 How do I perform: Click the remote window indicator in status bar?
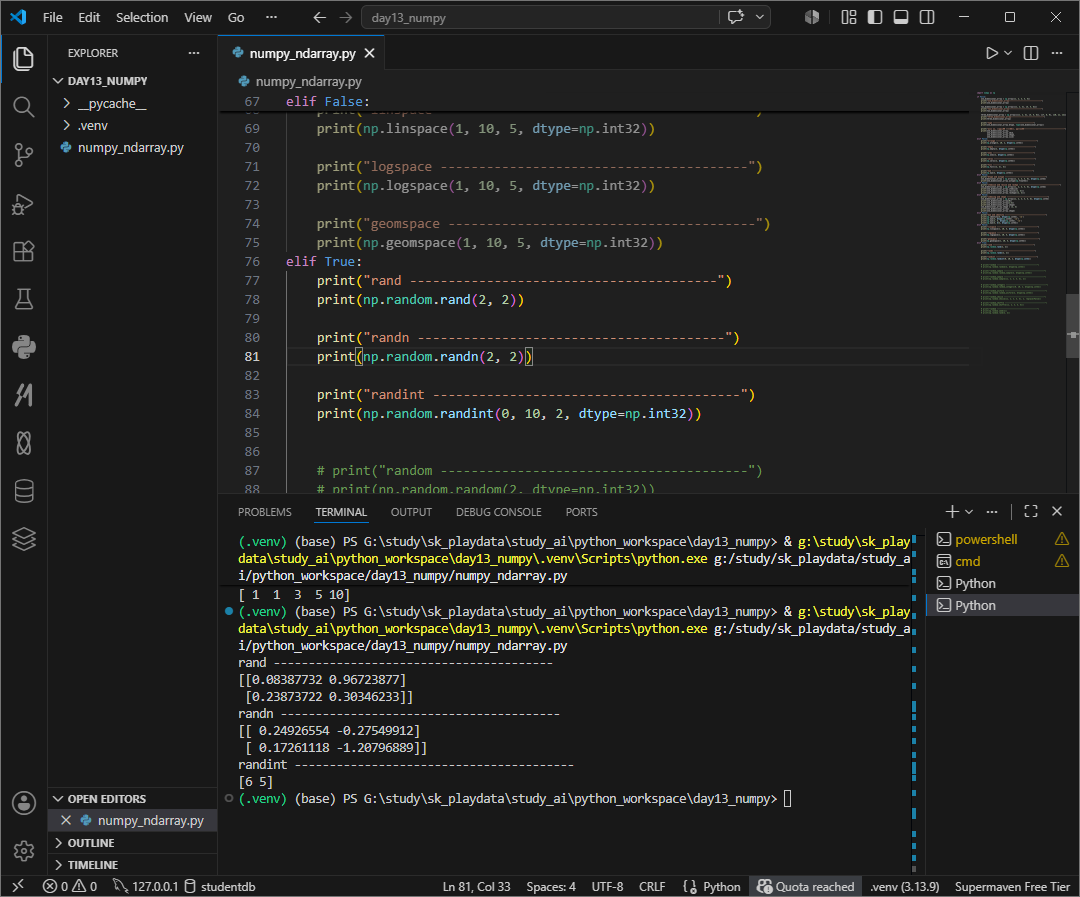tap(18, 886)
